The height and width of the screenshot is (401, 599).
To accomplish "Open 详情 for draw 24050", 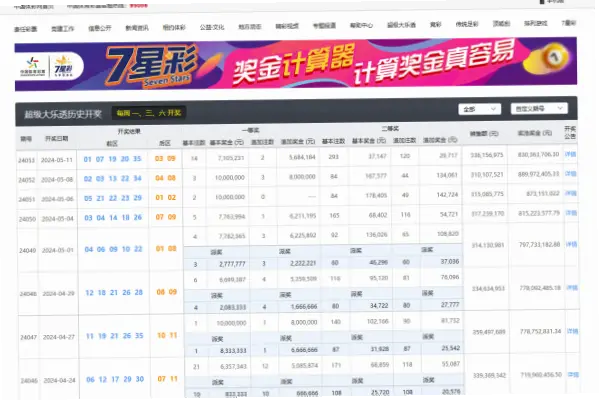I will (x=571, y=213).
